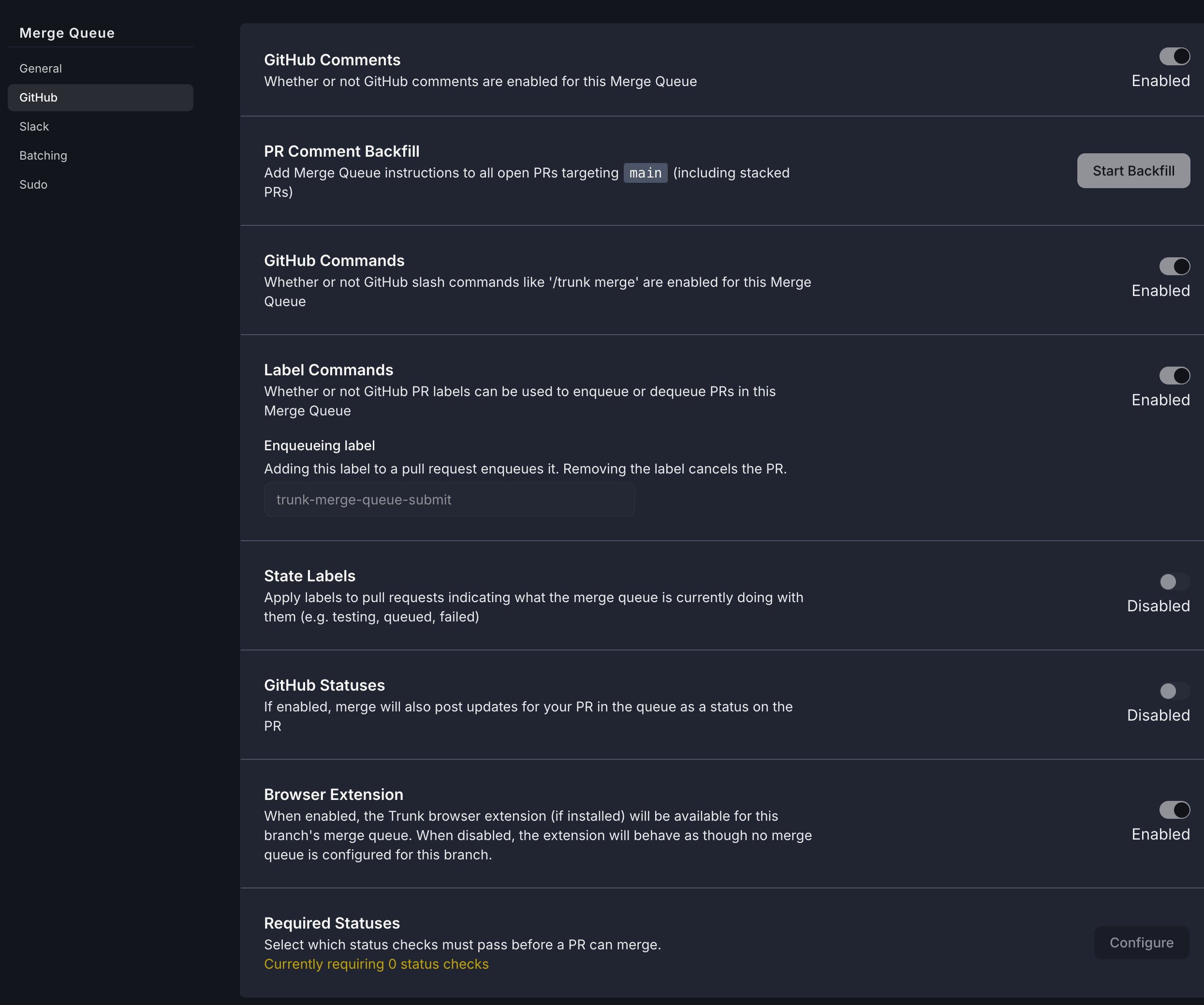Click the Merge Queue sidebar heading
The width and height of the screenshot is (1204, 1005).
click(67, 33)
